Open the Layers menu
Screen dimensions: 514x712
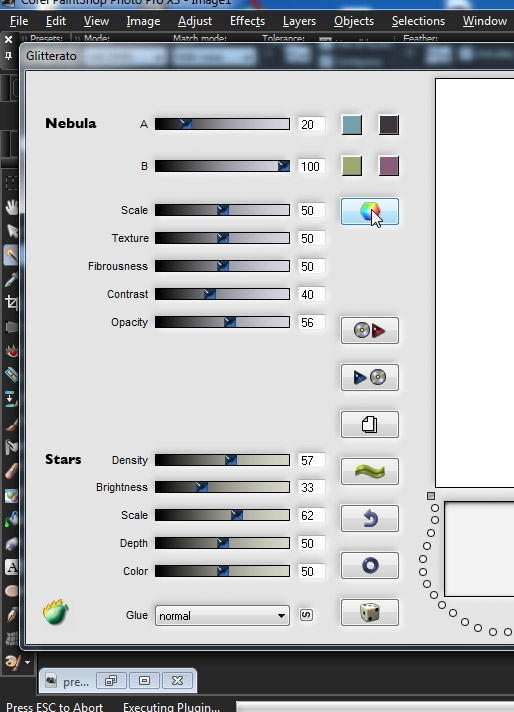[299, 21]
